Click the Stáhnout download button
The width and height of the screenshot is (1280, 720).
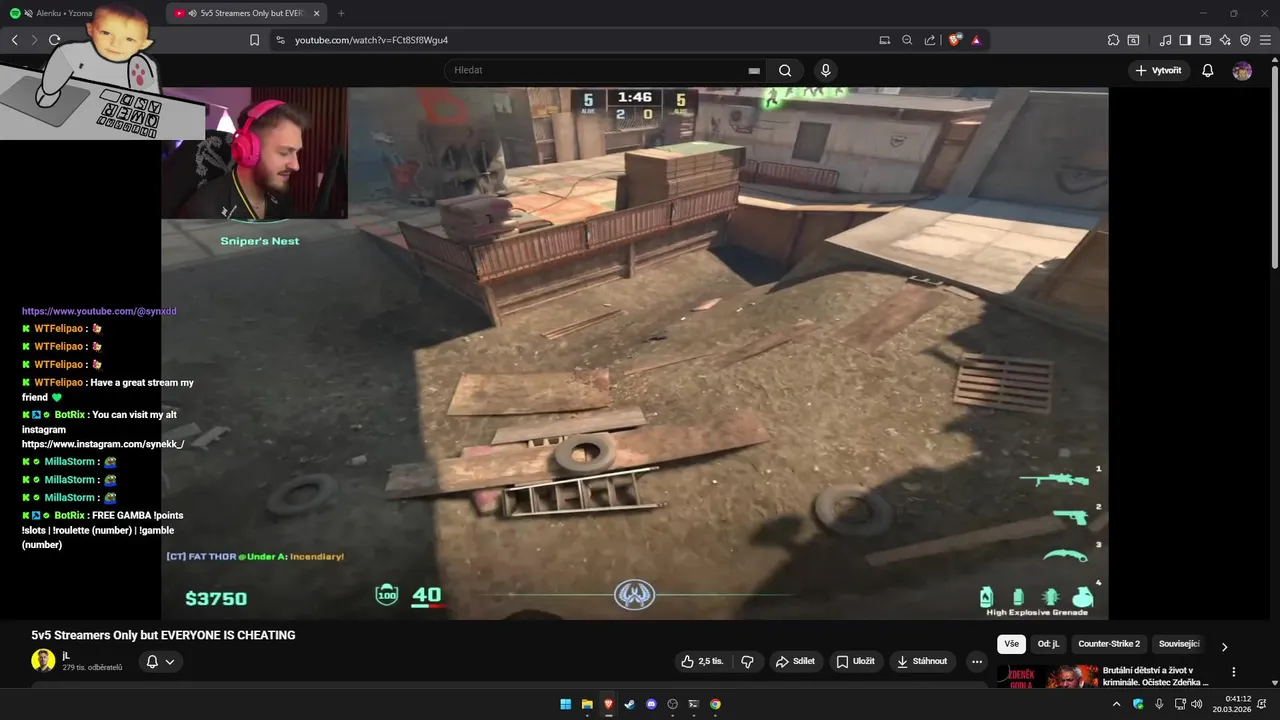[922, 661]
